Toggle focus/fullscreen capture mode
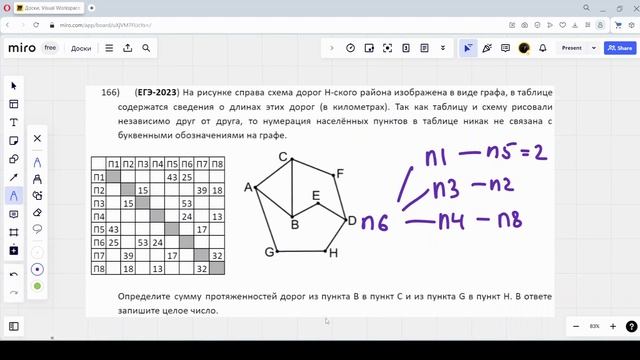640x360 pixels. [387, 48]
